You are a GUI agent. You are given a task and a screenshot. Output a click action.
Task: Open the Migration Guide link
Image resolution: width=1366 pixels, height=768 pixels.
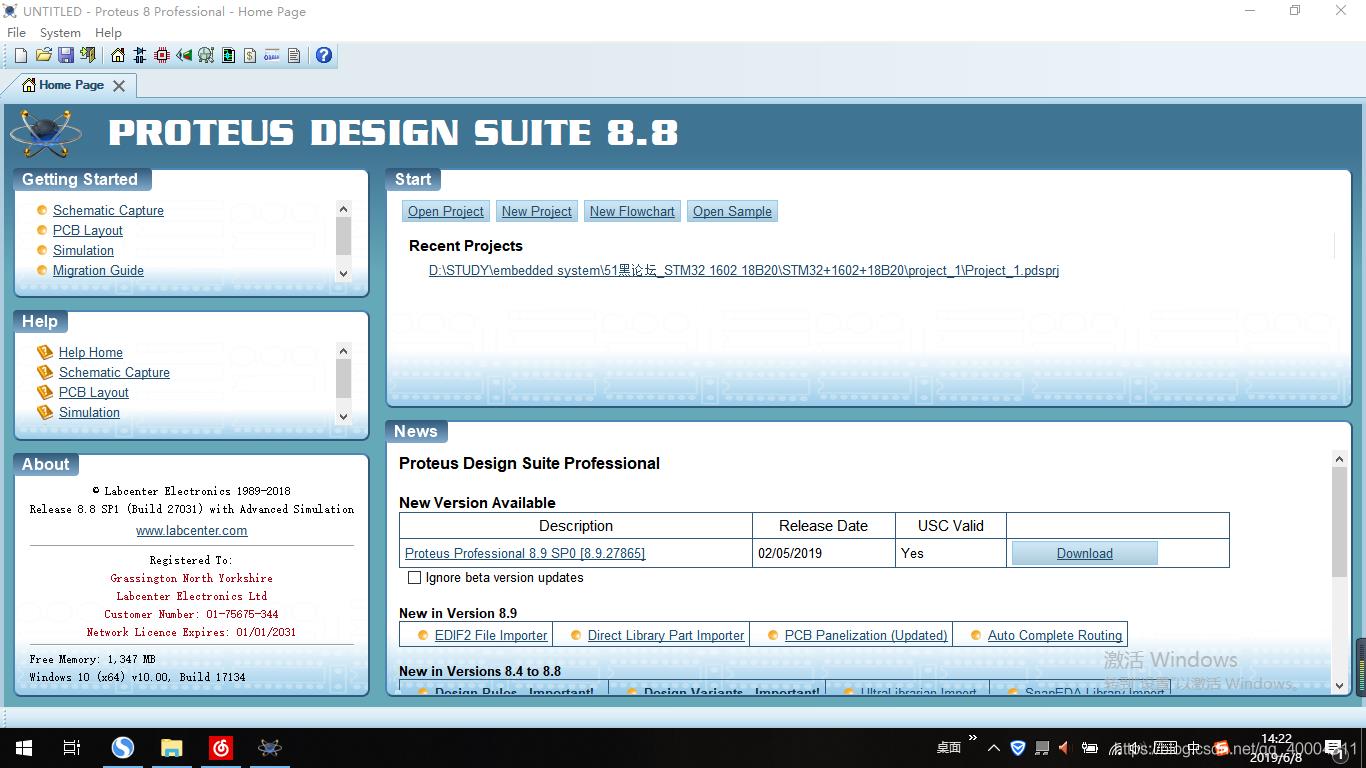coord(98,270)
